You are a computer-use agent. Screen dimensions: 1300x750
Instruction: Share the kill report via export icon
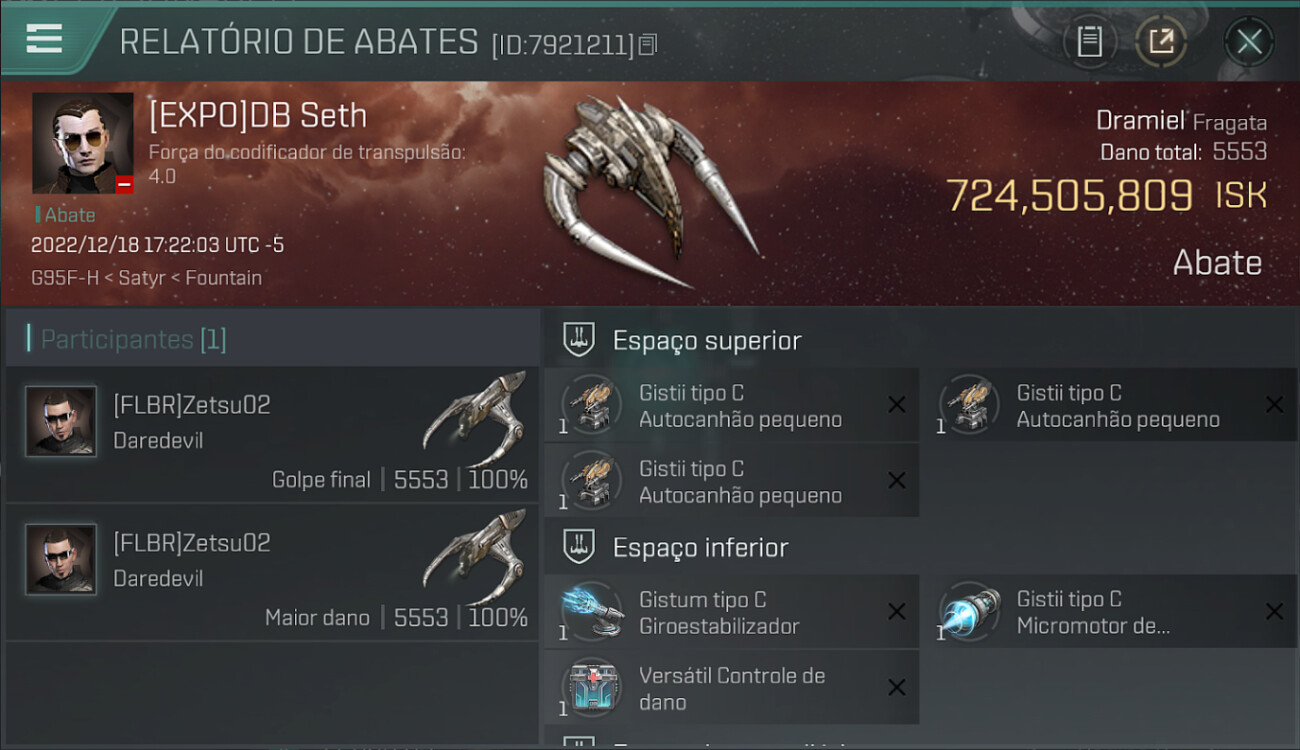(x=1161, y=42)
